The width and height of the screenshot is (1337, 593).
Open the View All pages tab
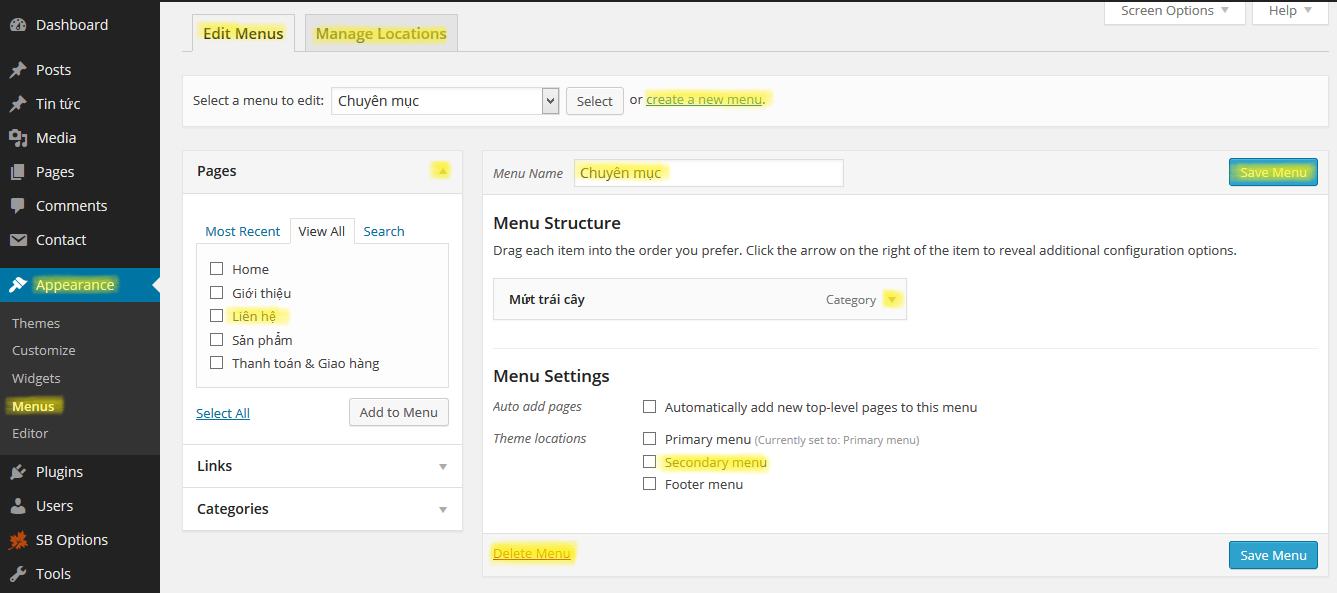(322, 231)
